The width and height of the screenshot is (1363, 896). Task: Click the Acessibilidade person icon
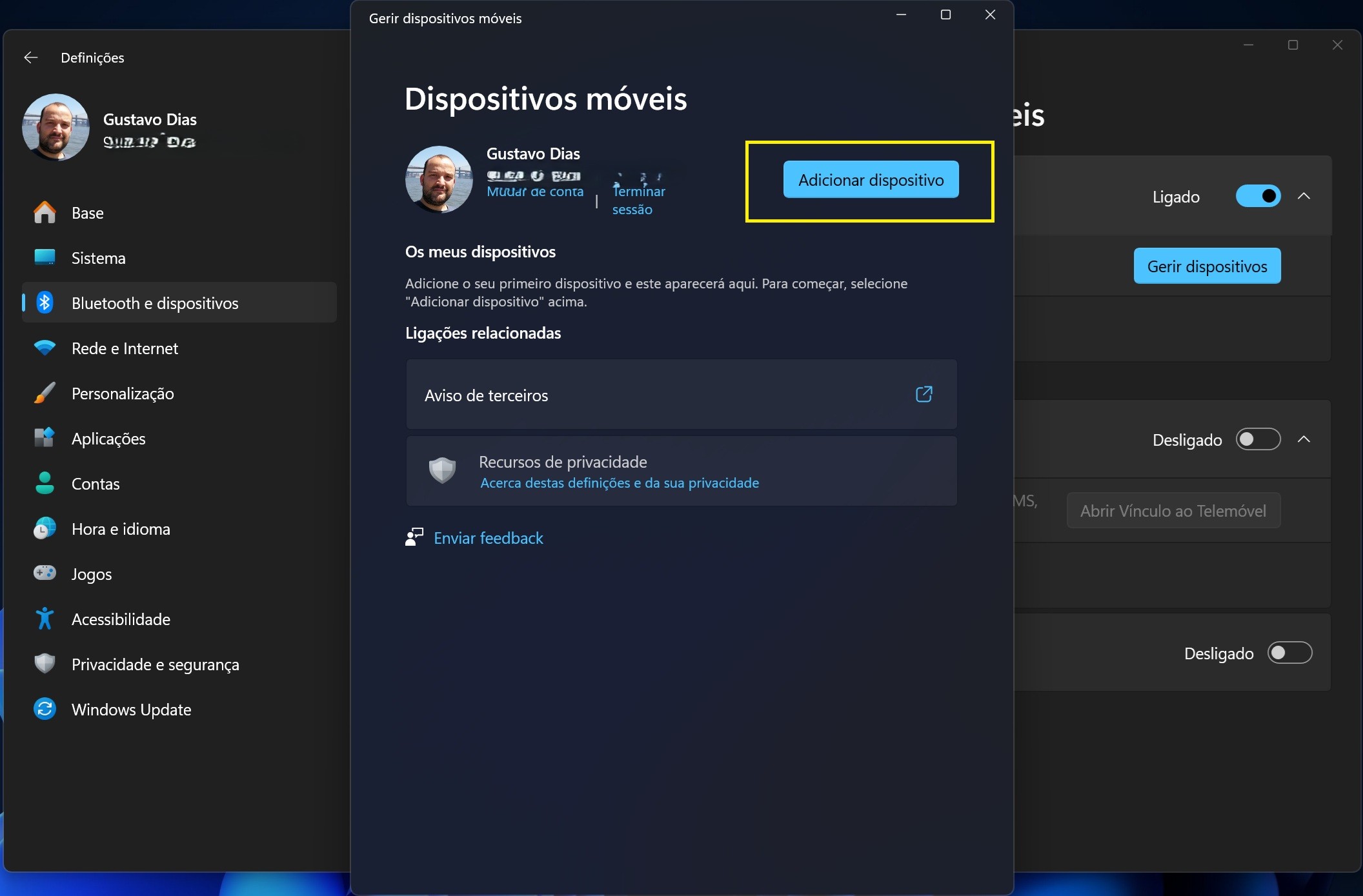coord(45,619)
